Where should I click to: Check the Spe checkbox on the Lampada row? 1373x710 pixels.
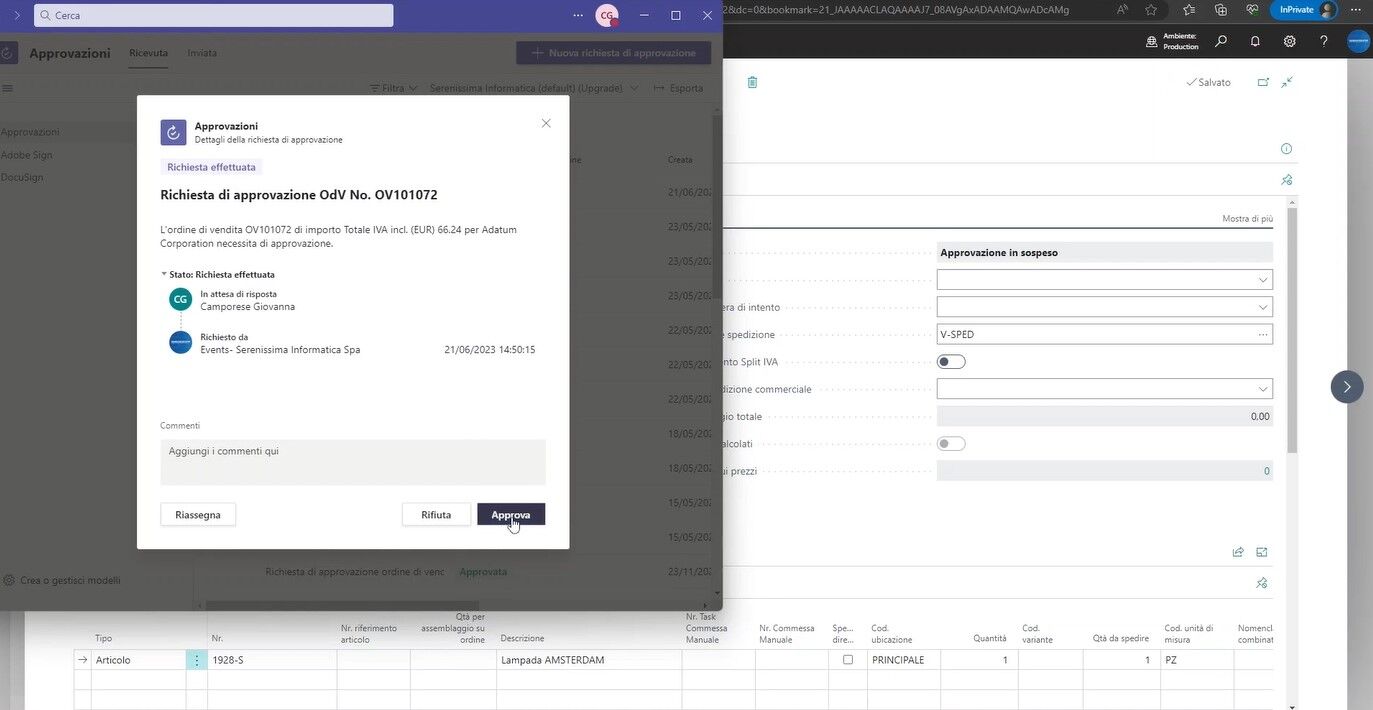[x=848, y=659]
